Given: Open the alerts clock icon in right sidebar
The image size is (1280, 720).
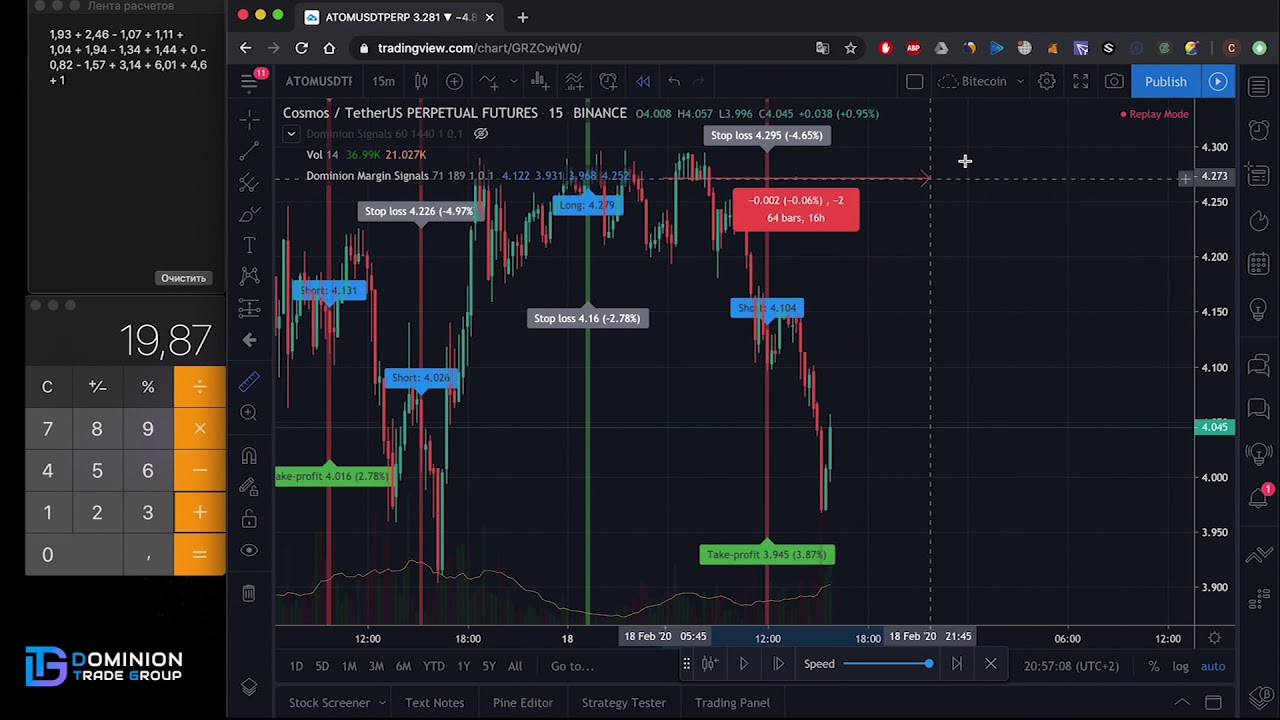Looking at the screenshot, I should point(1259,129).
